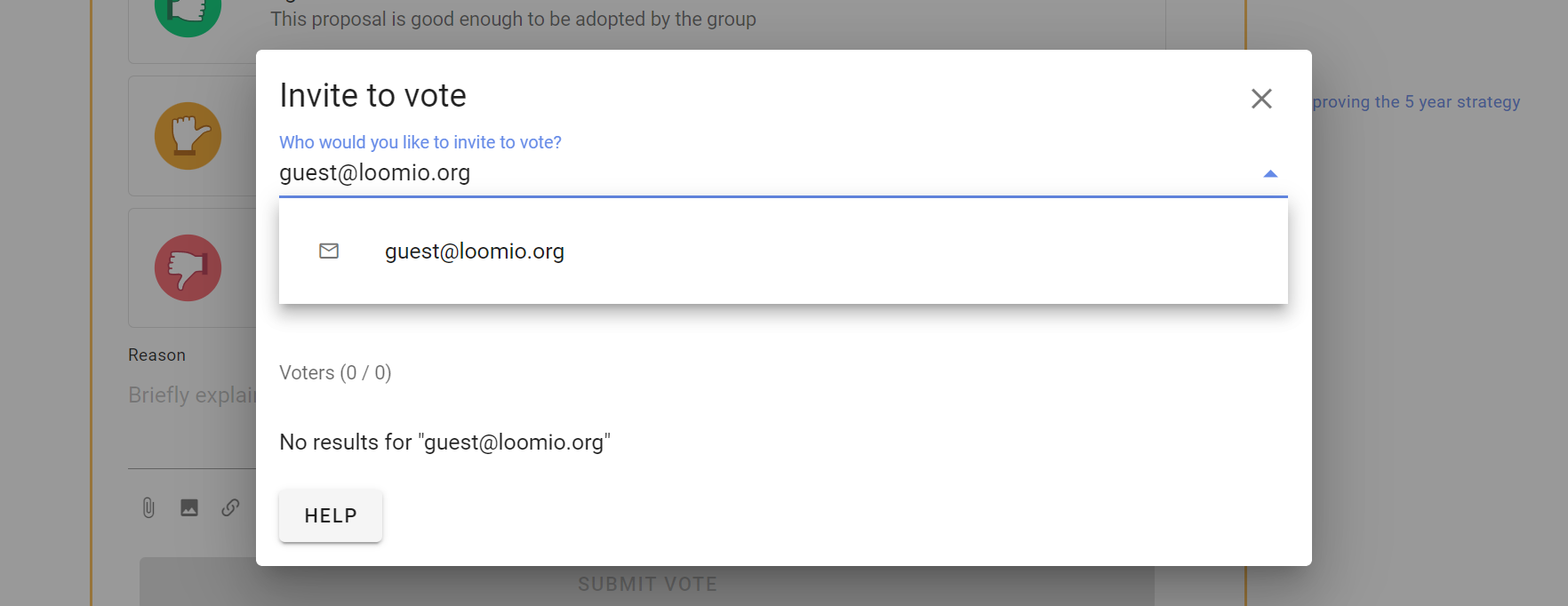
Task: Add a link with chain icon
Action: 230,507
